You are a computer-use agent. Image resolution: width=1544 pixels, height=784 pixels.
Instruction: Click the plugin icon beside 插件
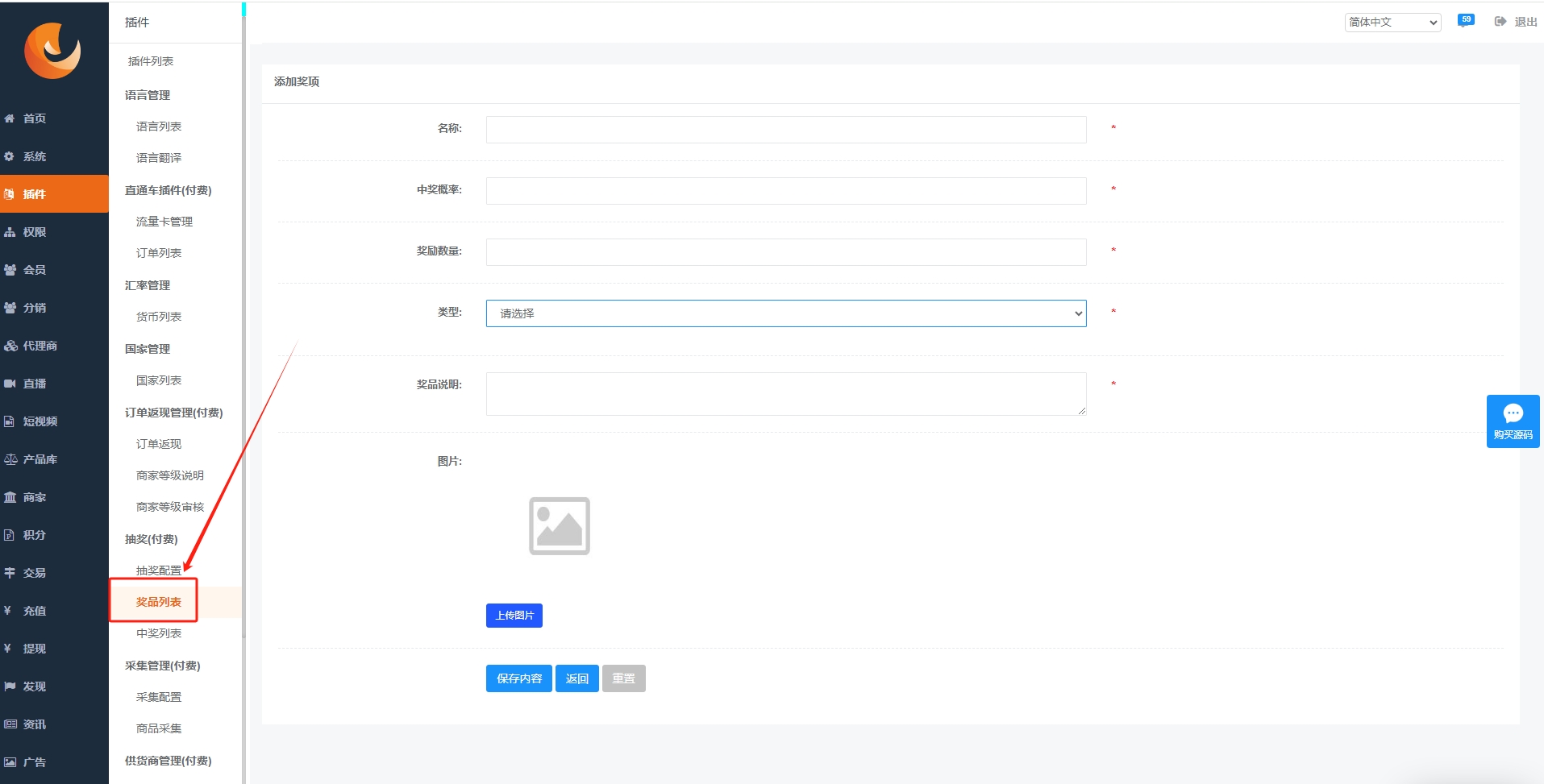pos(10,194)
